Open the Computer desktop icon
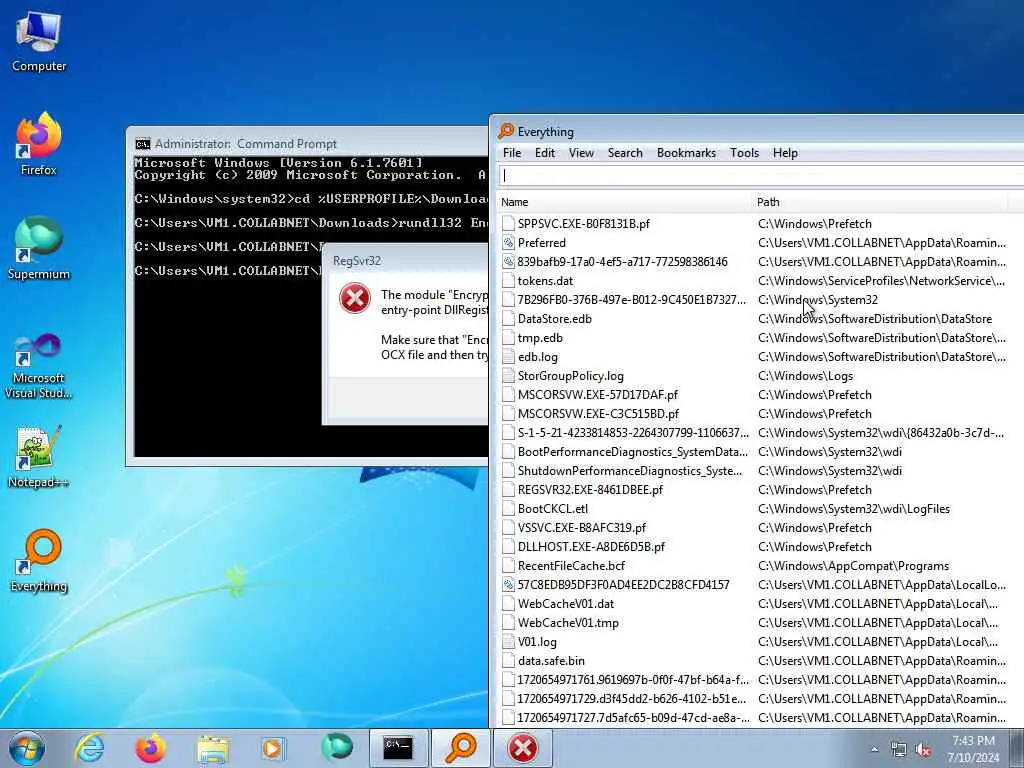Screen dimensions: 1024x768 (x=39, y=42)
